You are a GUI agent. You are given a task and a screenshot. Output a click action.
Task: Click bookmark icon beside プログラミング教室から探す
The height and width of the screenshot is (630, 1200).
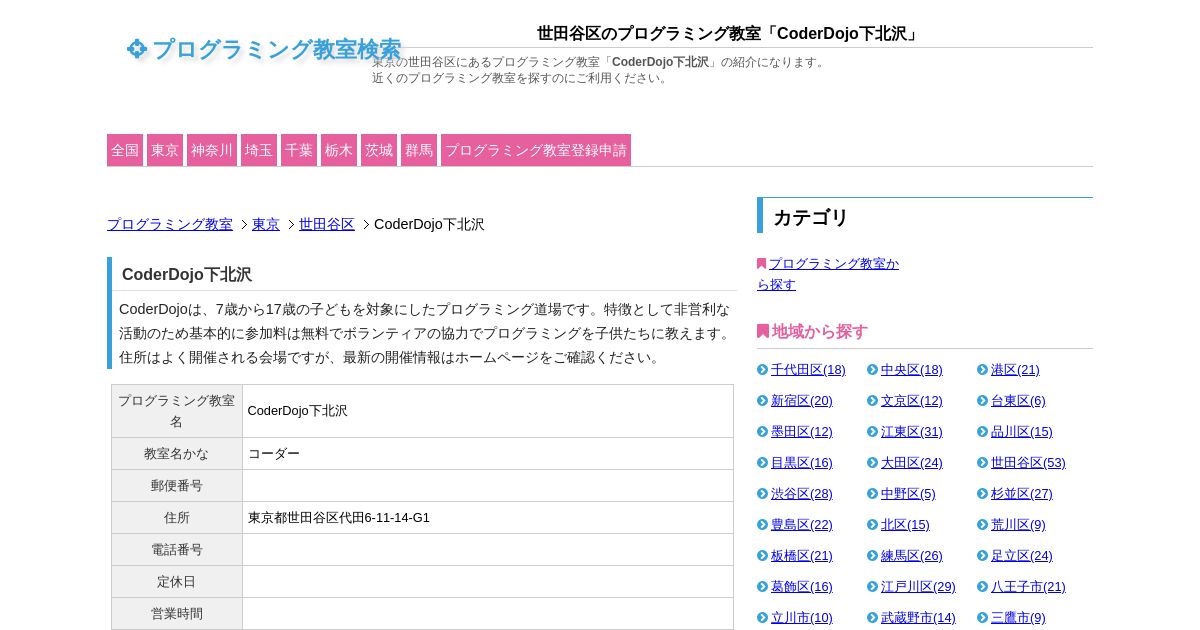click(762, 264)
